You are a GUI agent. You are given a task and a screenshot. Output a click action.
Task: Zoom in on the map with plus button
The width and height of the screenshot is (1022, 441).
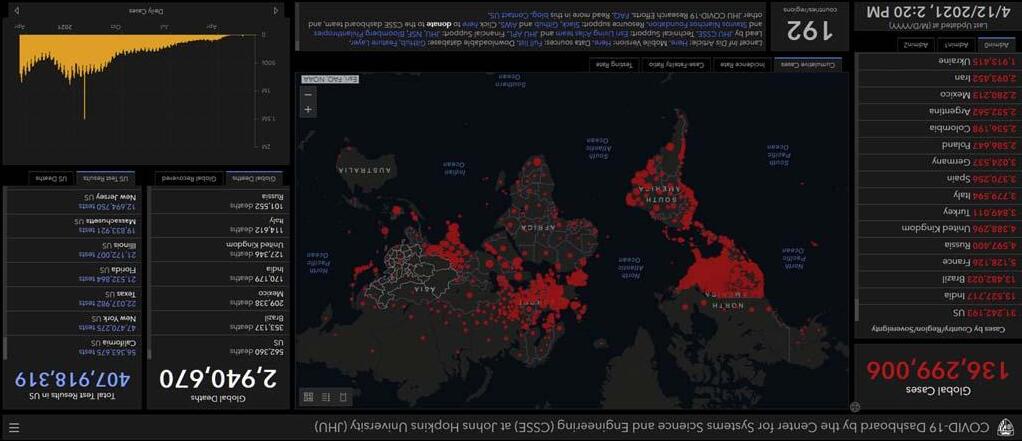tap(308, 110)
